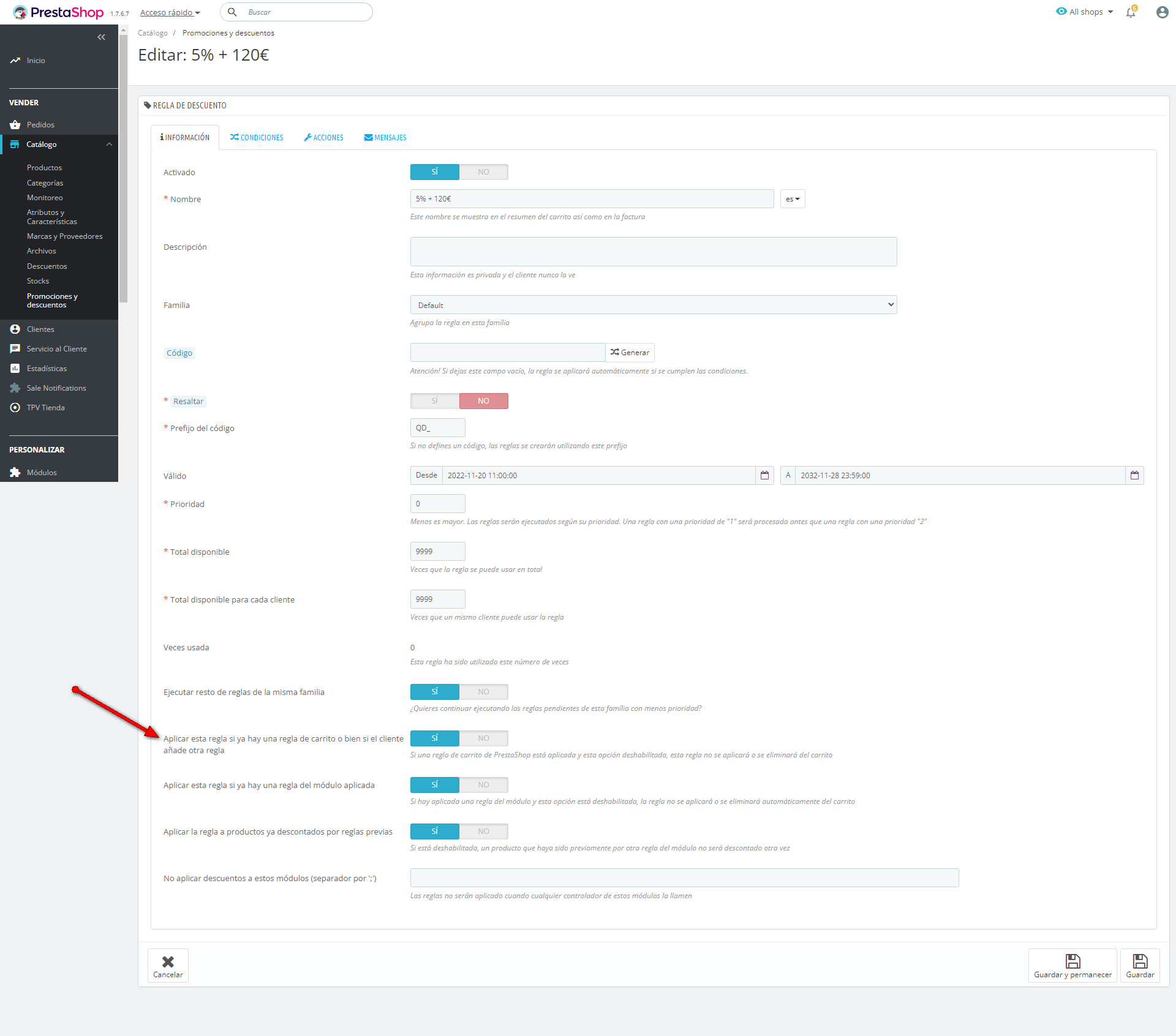Viewport: 1176px width, 1036px height.
Task: Click the Módulos puzzle icon in sidebar
Action: tap(15, 473)
